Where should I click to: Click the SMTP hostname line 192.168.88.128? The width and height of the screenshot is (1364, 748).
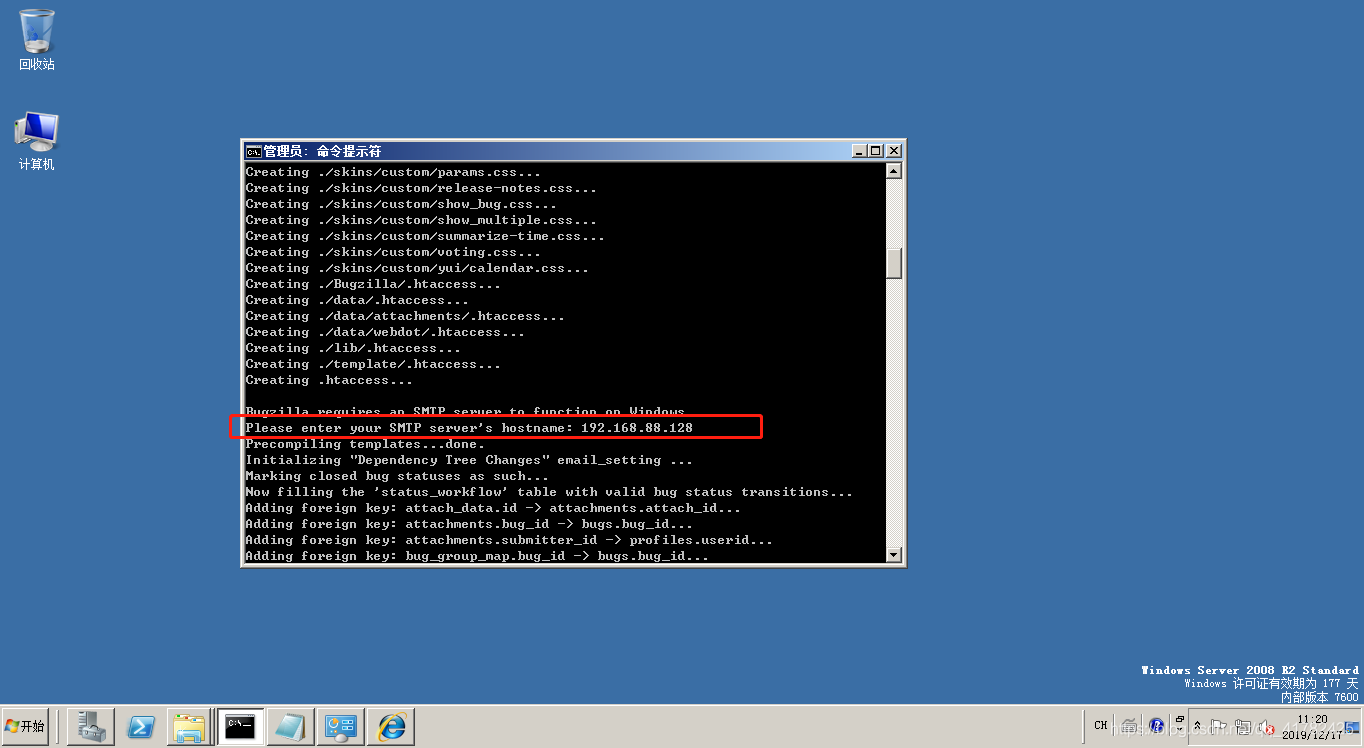pyautogui.click(x=469, y=428)
